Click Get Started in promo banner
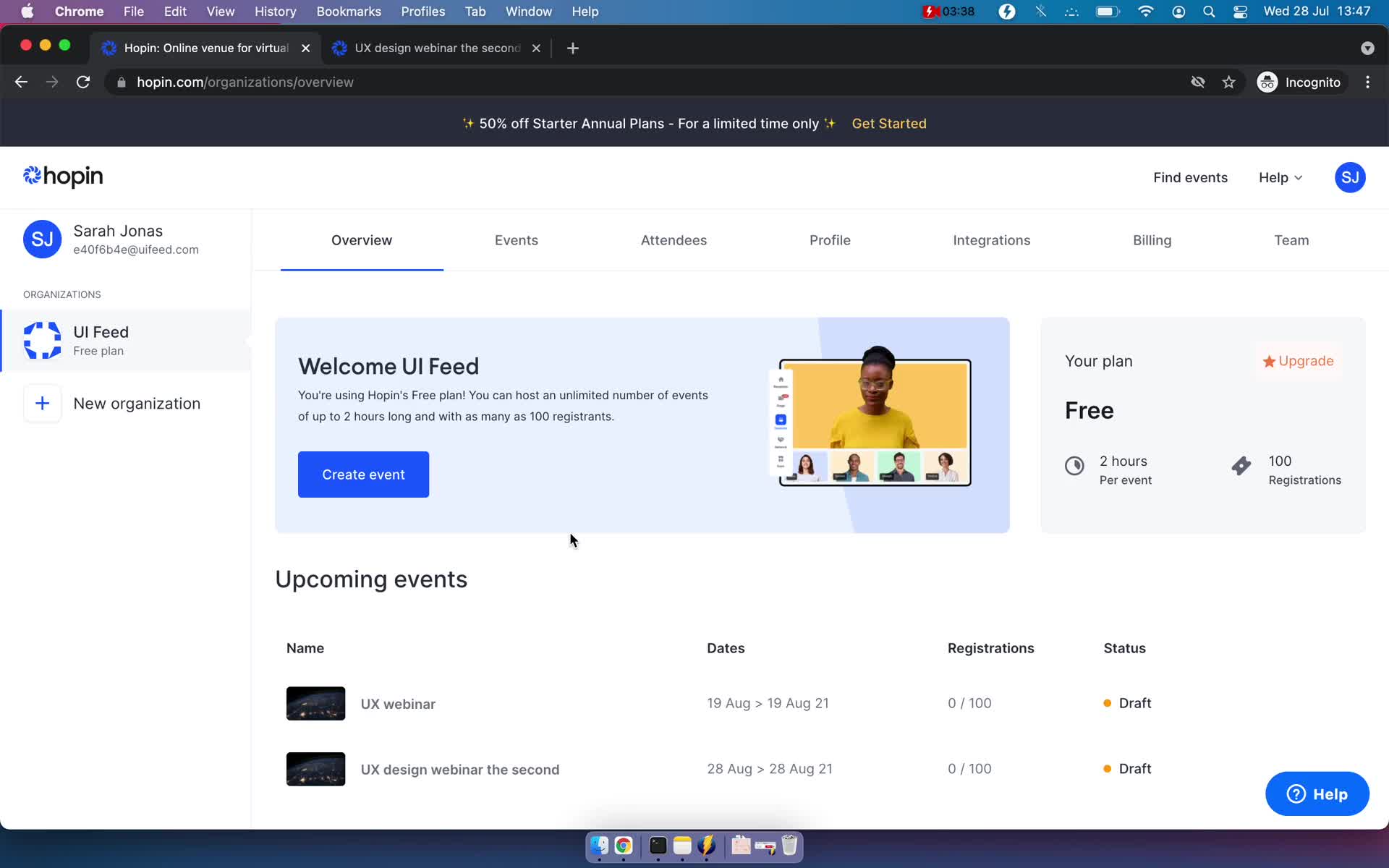 (x=889, y=124)
